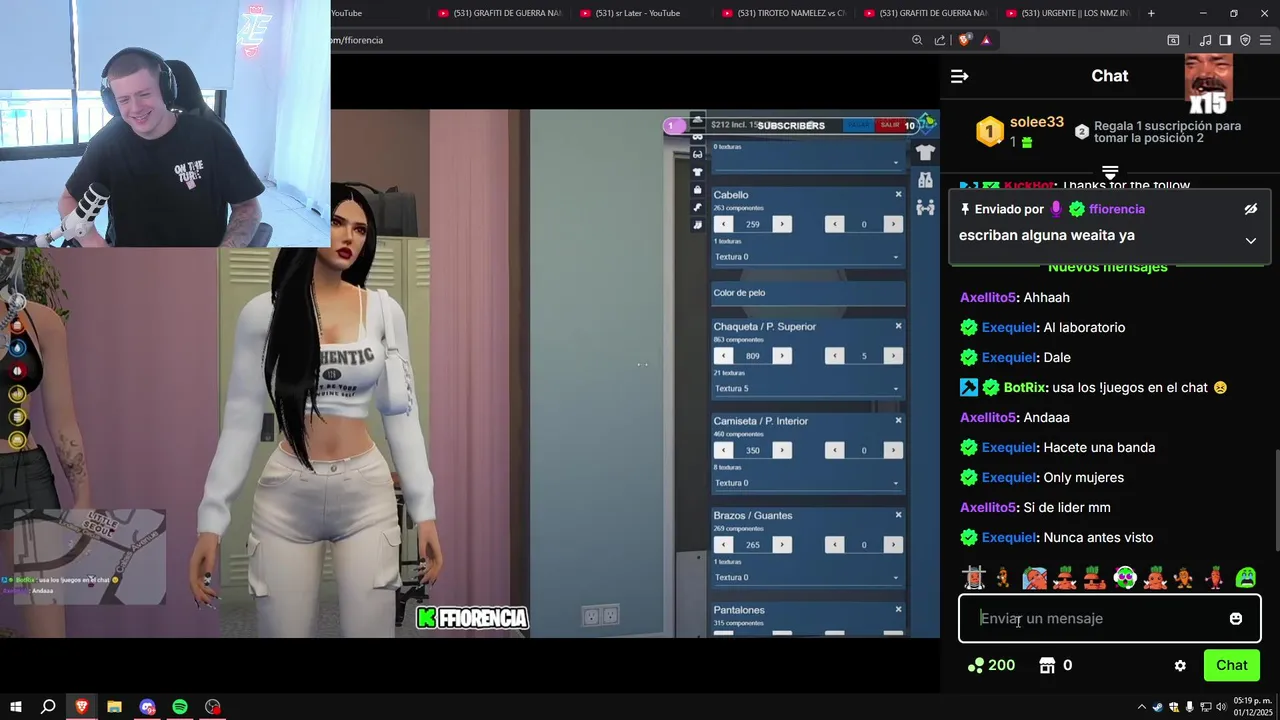This screenshot has width=1280, height=720.
Task: Open the tab search icon in toolbar
Action: pos(1173,40)
